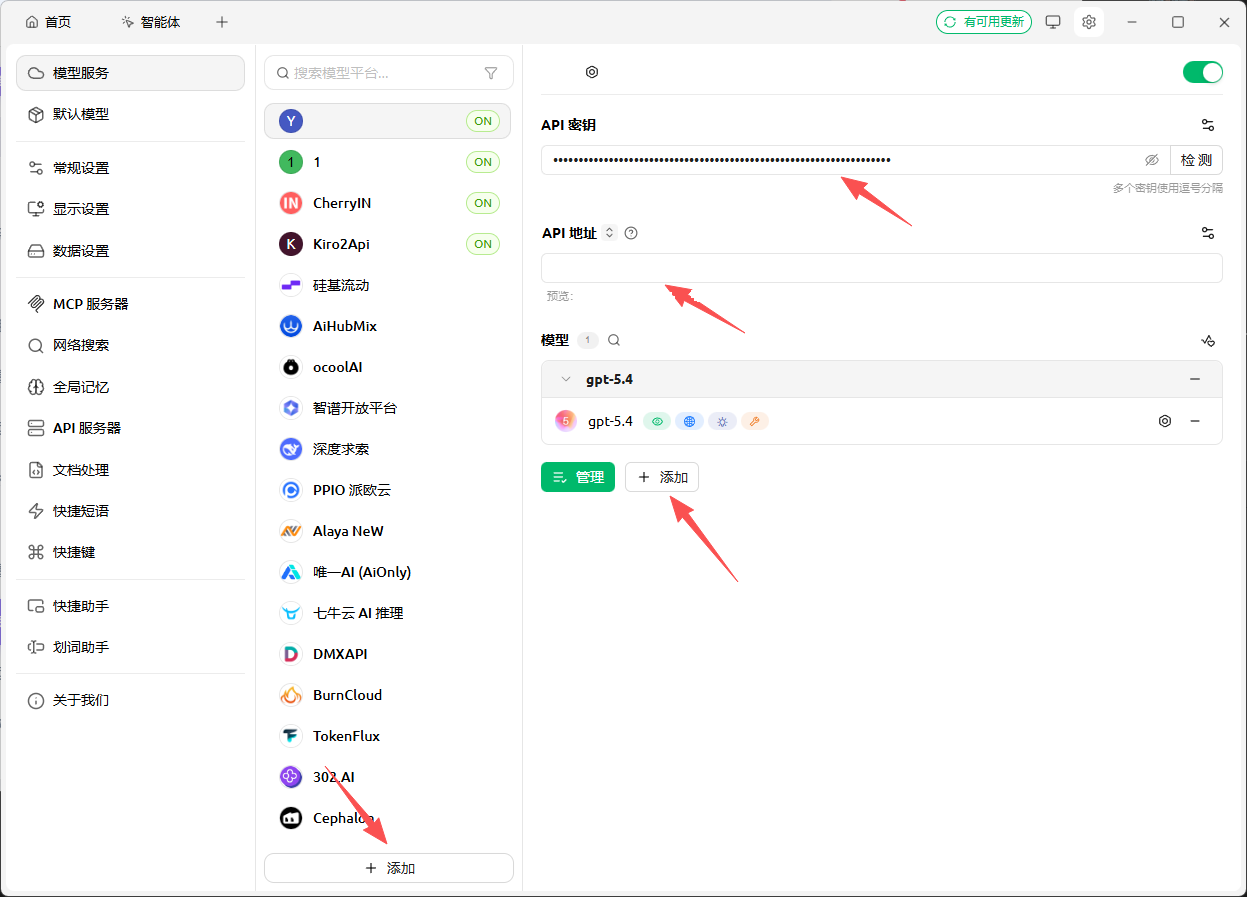
Task: Click the 有可用更新 update button
Action: coord(984,21)
